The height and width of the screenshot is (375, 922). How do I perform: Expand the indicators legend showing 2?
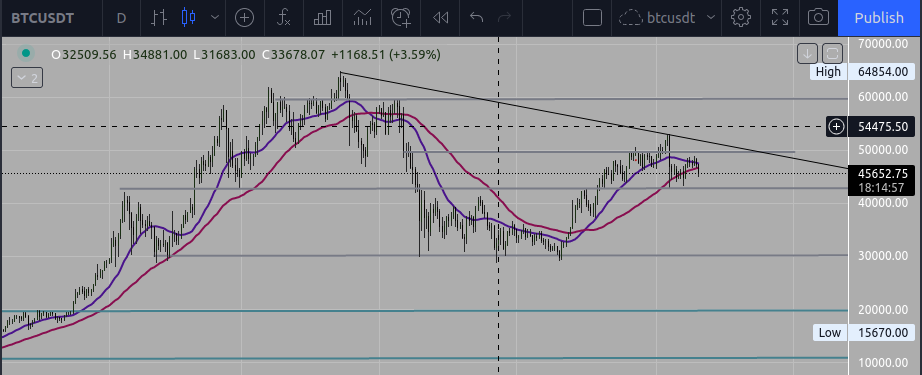pyautogui.click(x=28, y=78)
